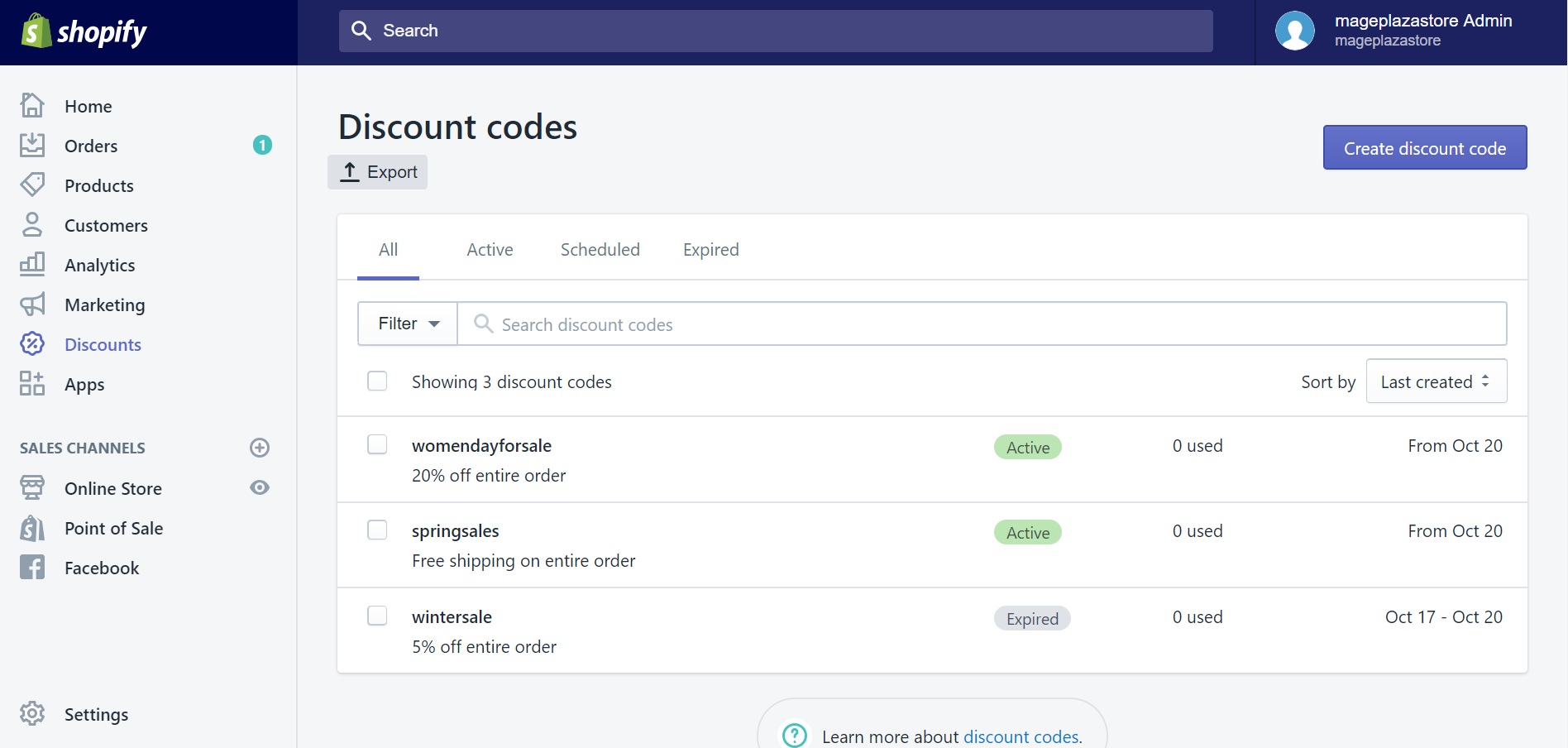This screenshot has height=748, width=1568.
Task: Switch to the Expired tab
Action: click(x=711, y=250)
